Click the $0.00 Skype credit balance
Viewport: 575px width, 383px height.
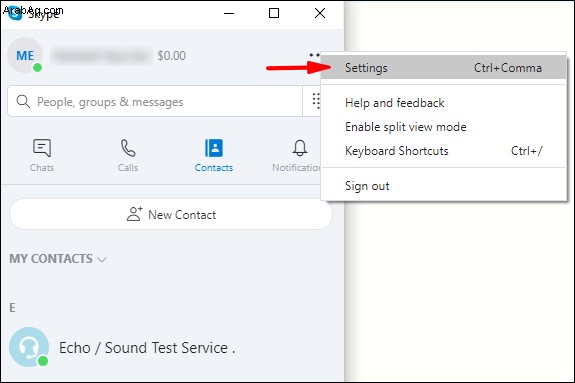click(x=172, y=56)
